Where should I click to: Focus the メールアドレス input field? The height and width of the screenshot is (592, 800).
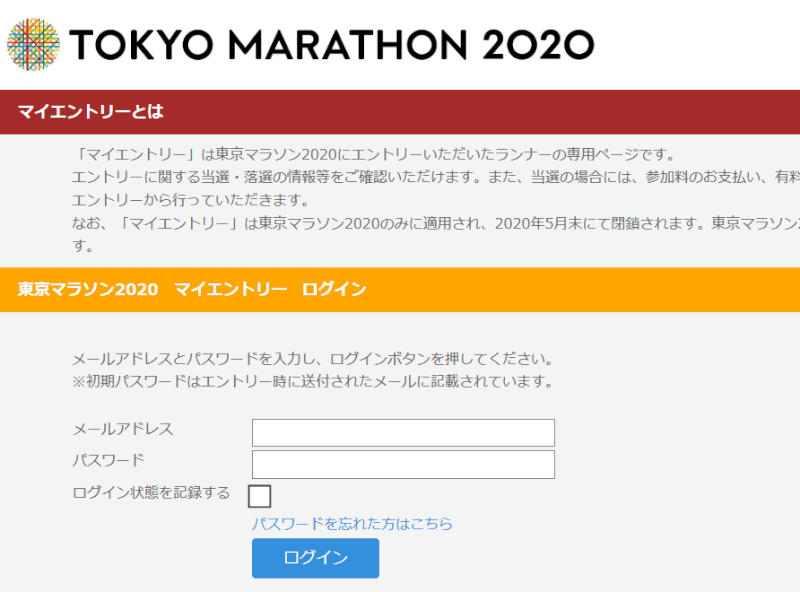(x=403, y=433)
